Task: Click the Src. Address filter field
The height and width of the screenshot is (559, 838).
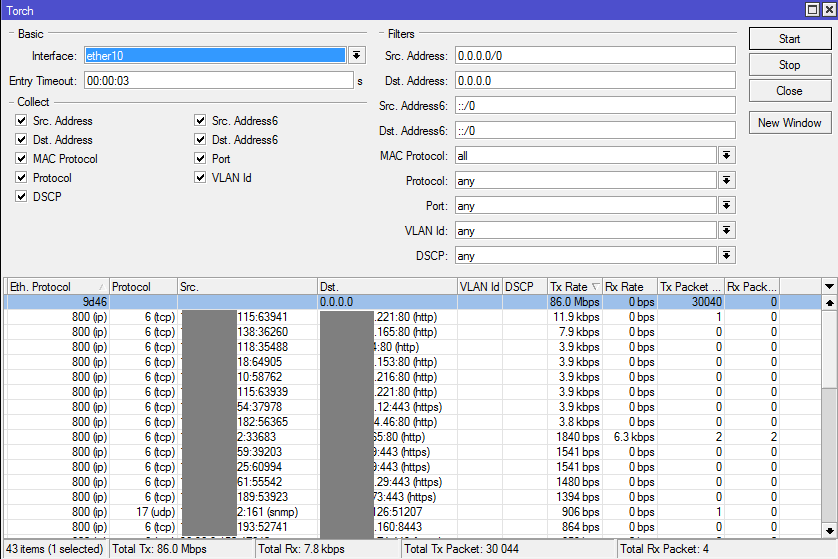Action: 595,56
